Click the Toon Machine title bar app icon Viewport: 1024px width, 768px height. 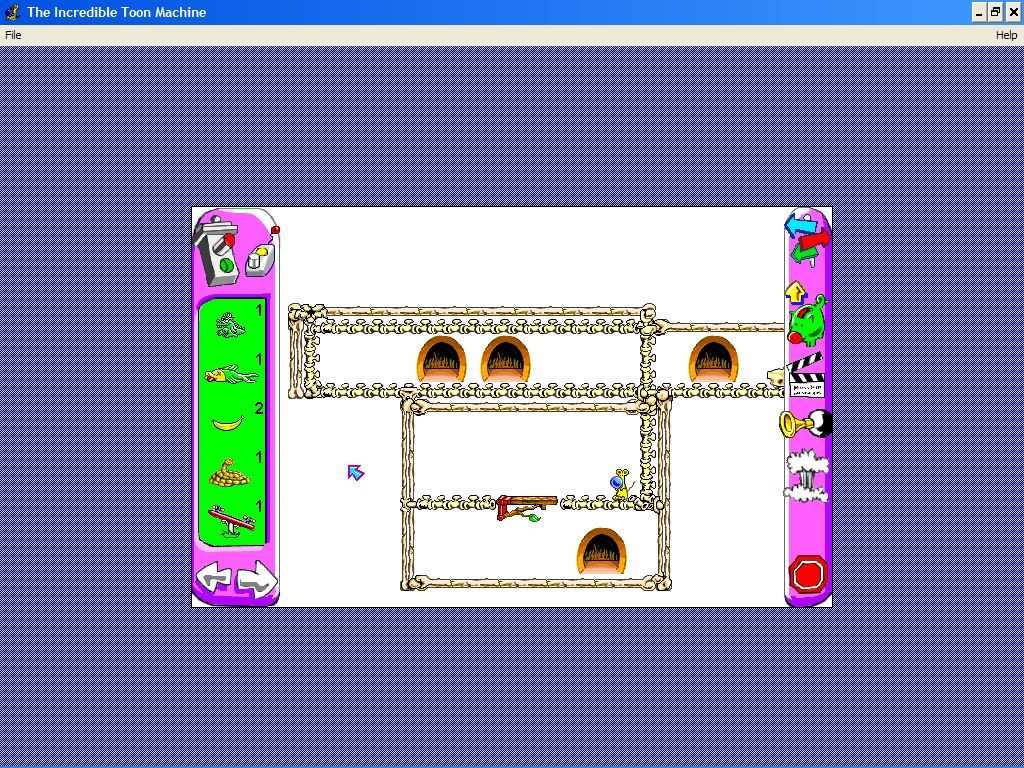point(12,12)
